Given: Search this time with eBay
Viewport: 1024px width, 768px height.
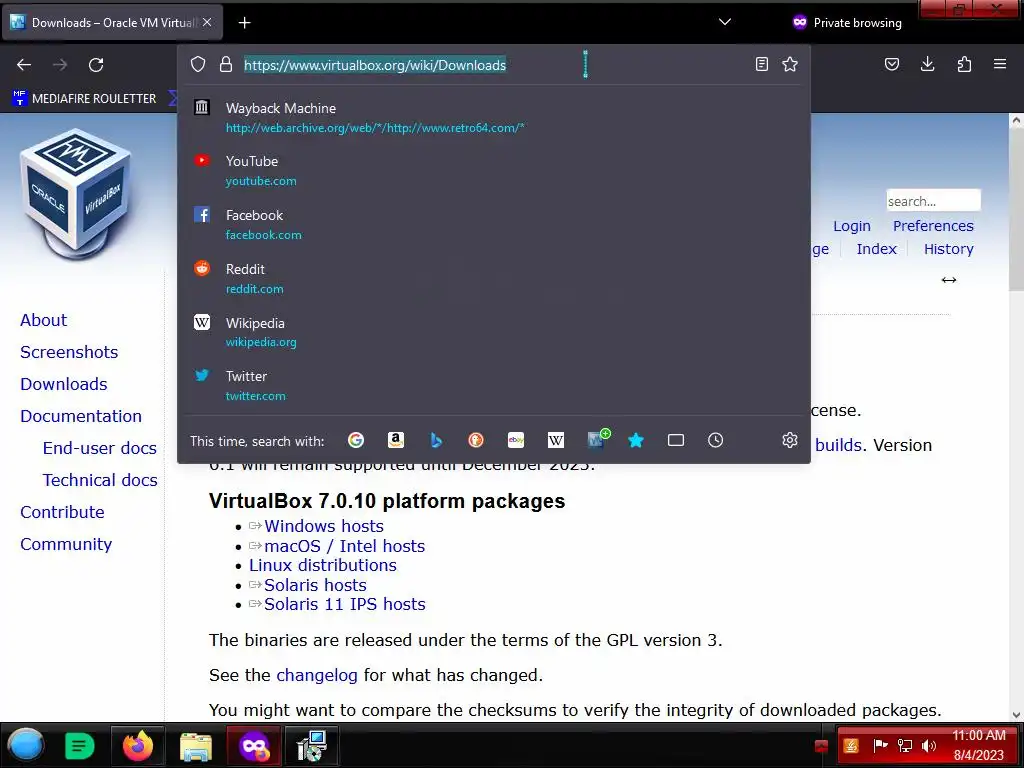Looking at the screenshot, I should click(516, 440).
